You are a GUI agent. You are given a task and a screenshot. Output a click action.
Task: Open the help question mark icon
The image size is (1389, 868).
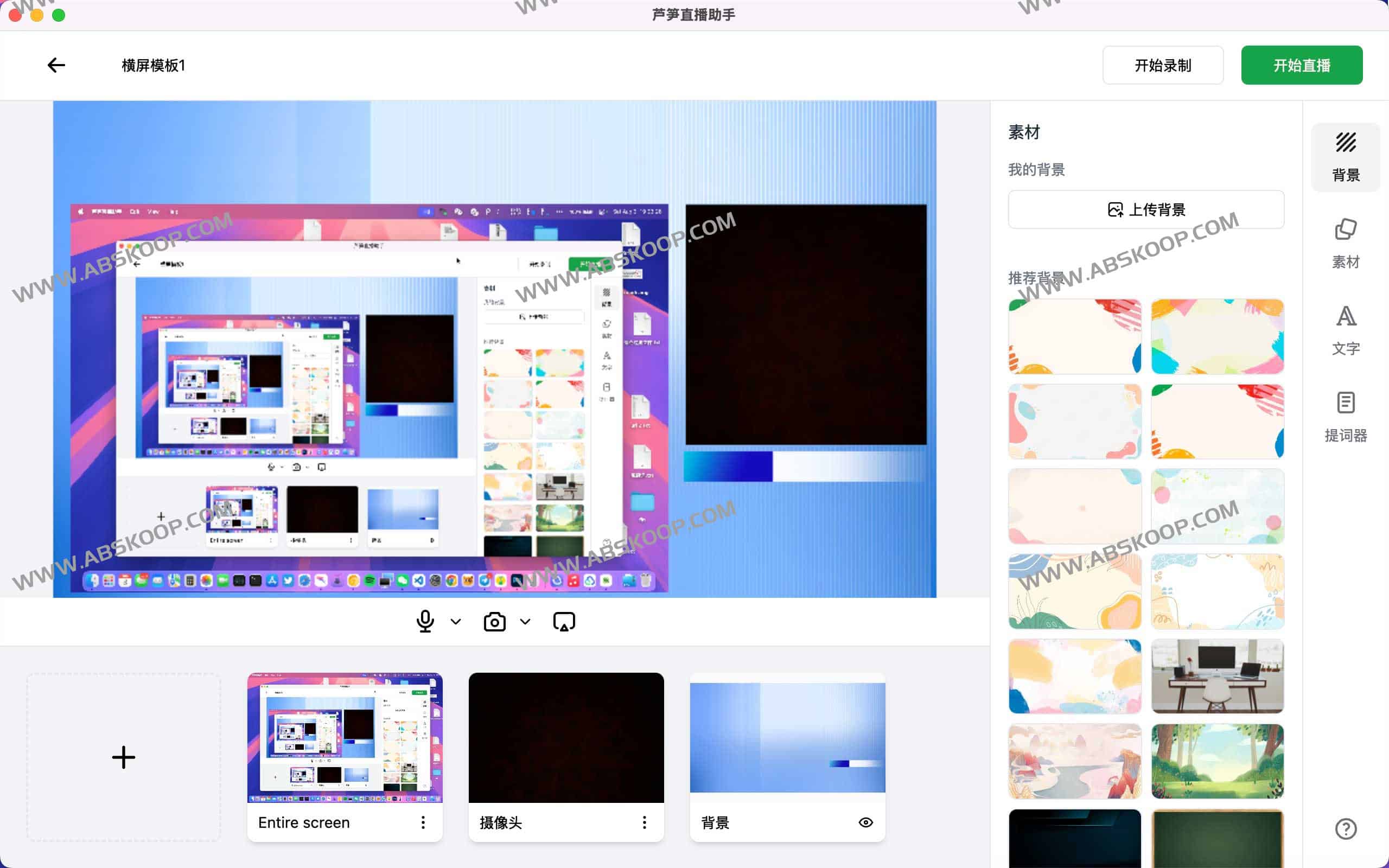pos(1345,828)
